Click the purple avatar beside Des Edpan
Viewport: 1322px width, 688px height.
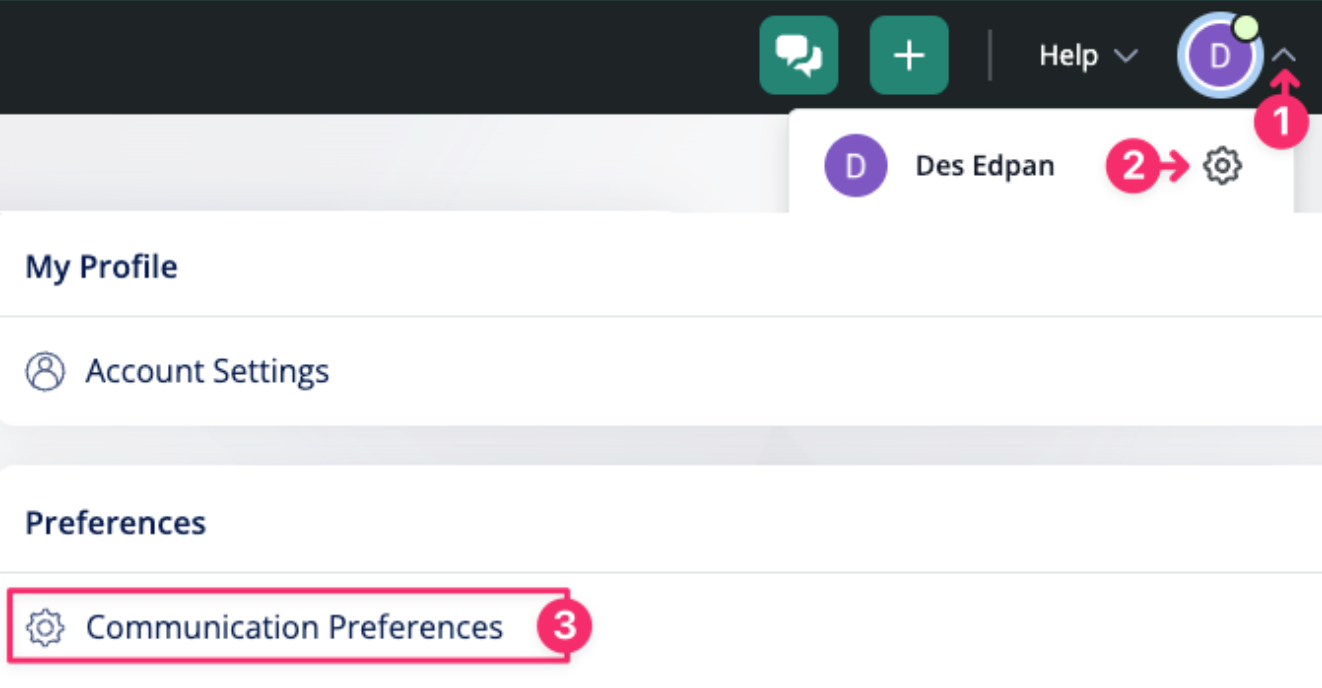(x=855, y=166)
